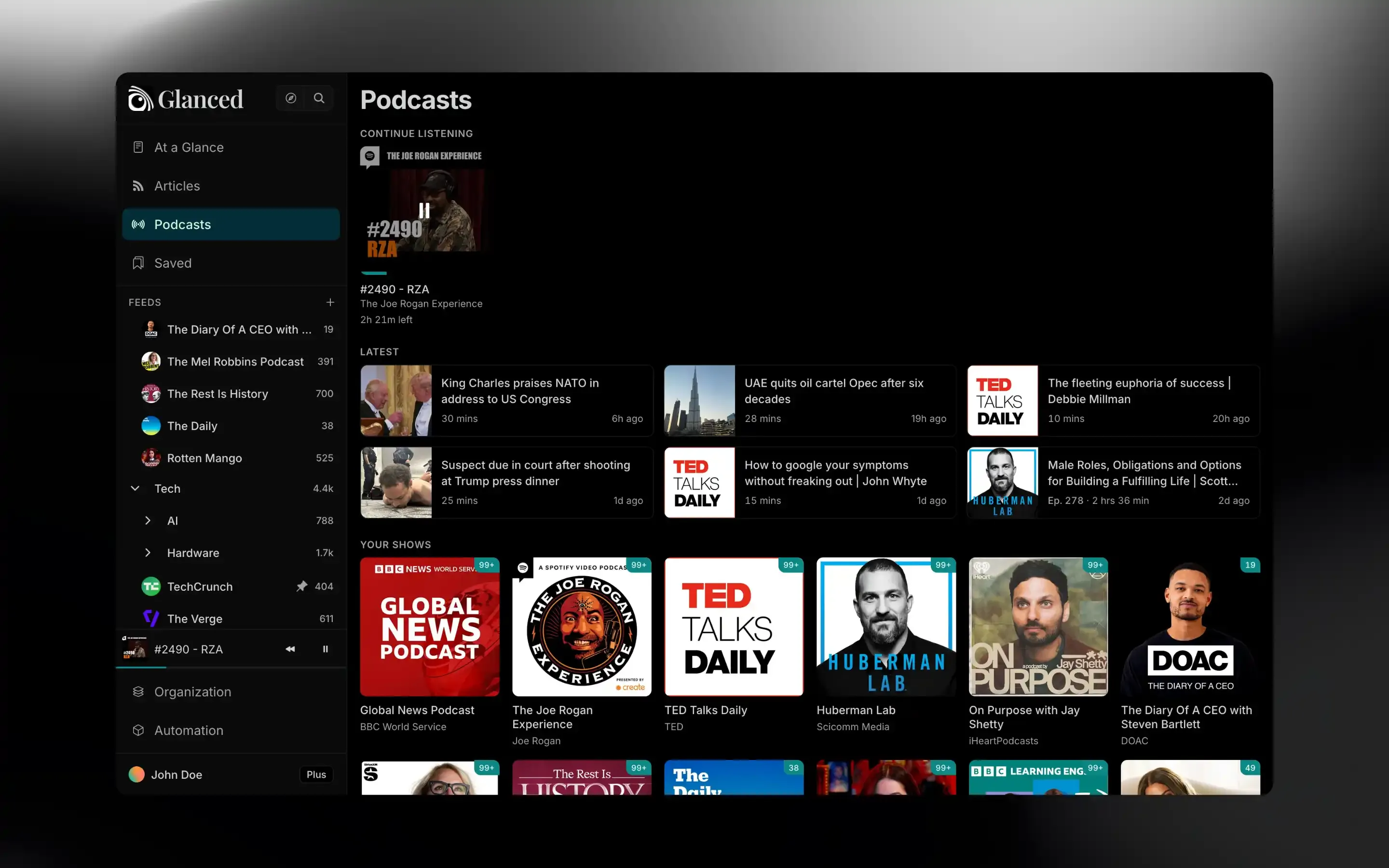Open How to google your symptoms episode
Viewport: 1389px width, 868px height.
point(810,483)
